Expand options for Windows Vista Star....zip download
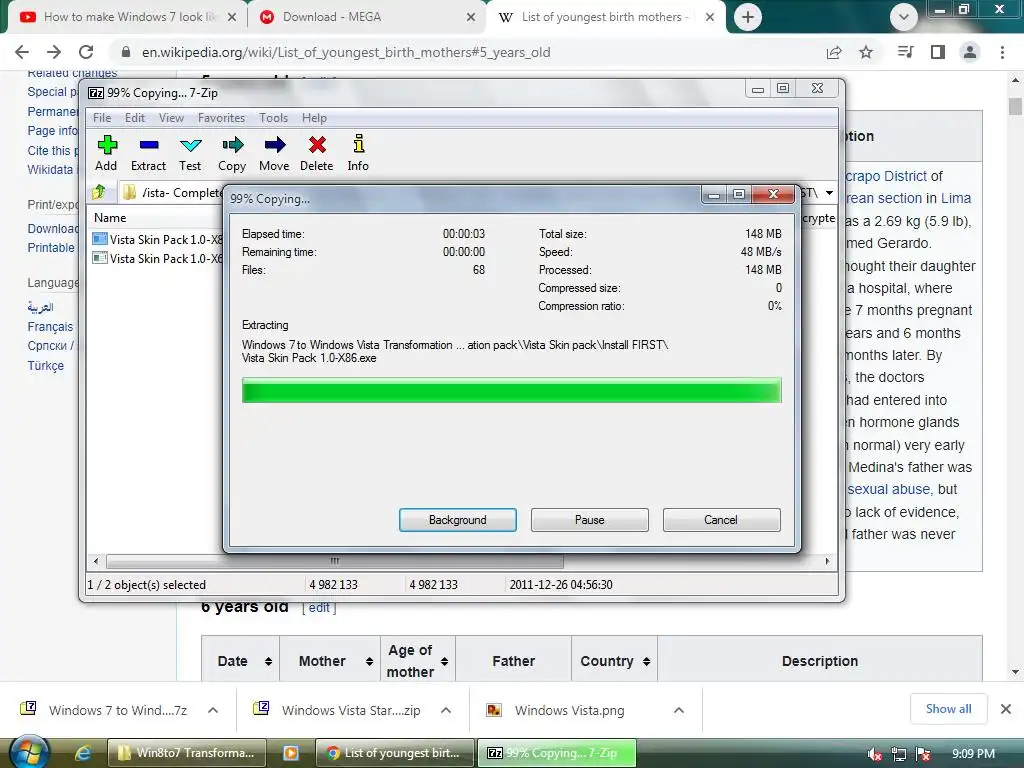Viewport: 1024px width, 768px height. 446,710
